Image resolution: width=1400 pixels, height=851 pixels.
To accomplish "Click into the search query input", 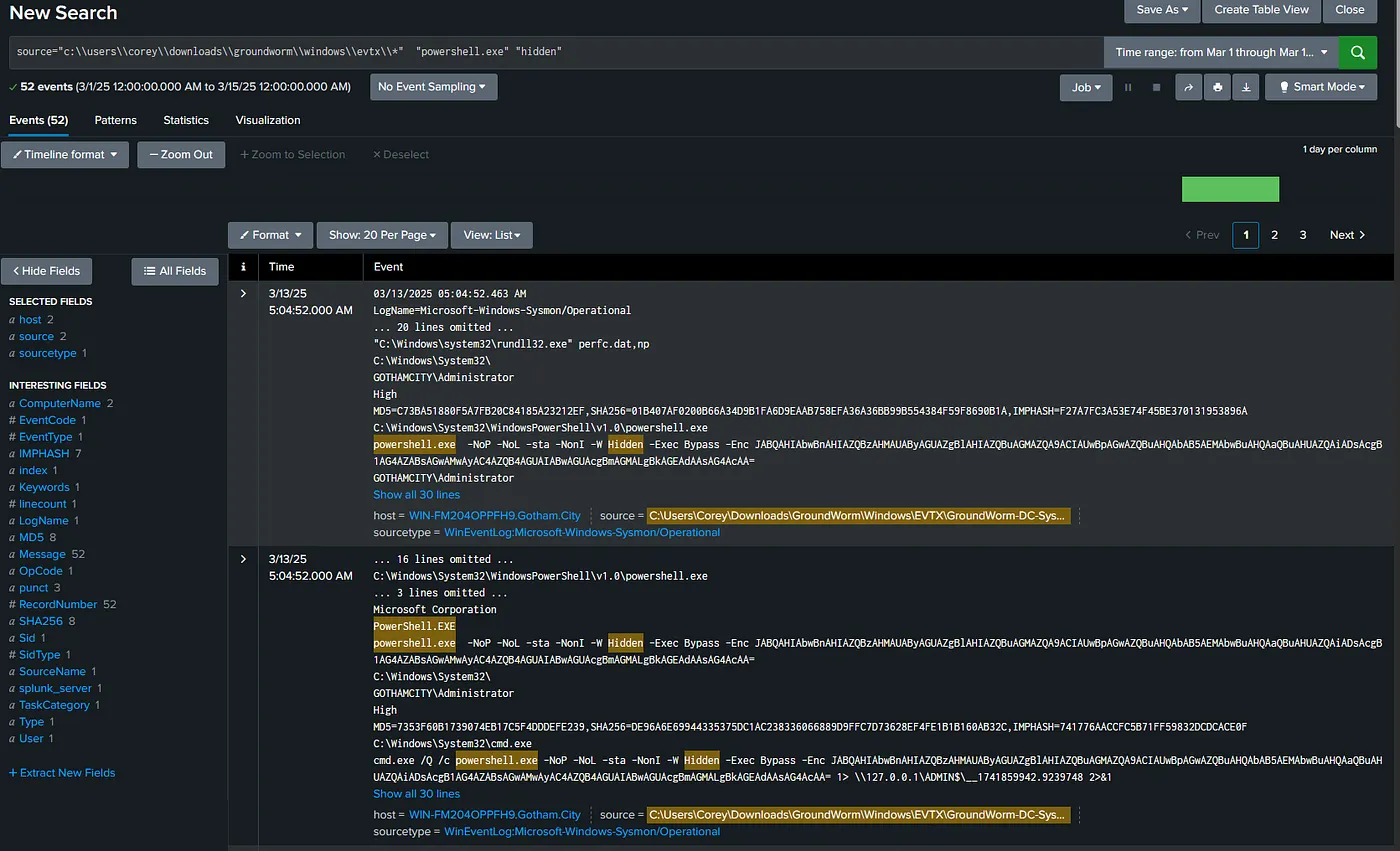I will coord(556,52).
